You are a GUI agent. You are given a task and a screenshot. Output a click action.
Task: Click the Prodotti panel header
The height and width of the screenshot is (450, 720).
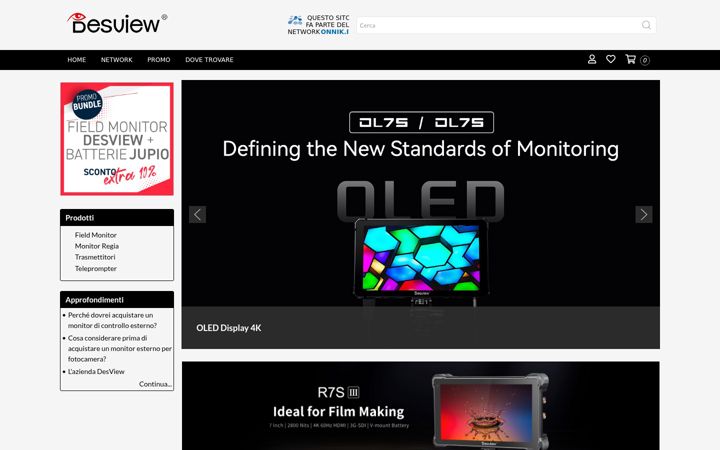(117, 218)
